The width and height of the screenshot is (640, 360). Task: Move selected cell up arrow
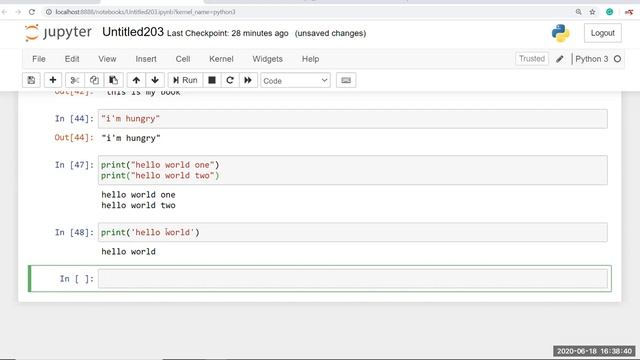136,80
